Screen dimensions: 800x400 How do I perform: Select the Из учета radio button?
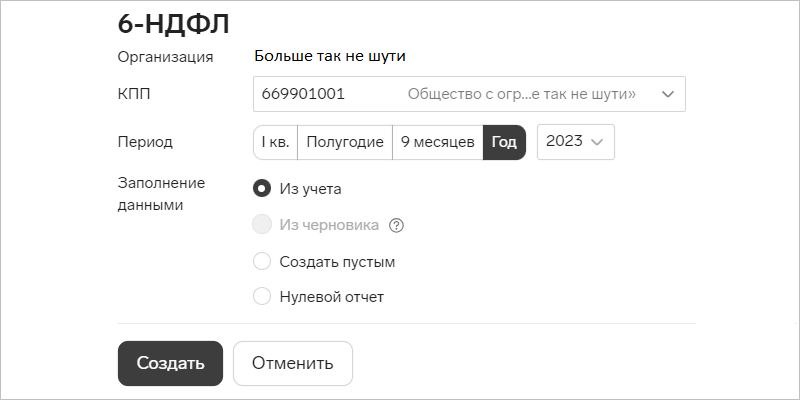tap(262, 189)
